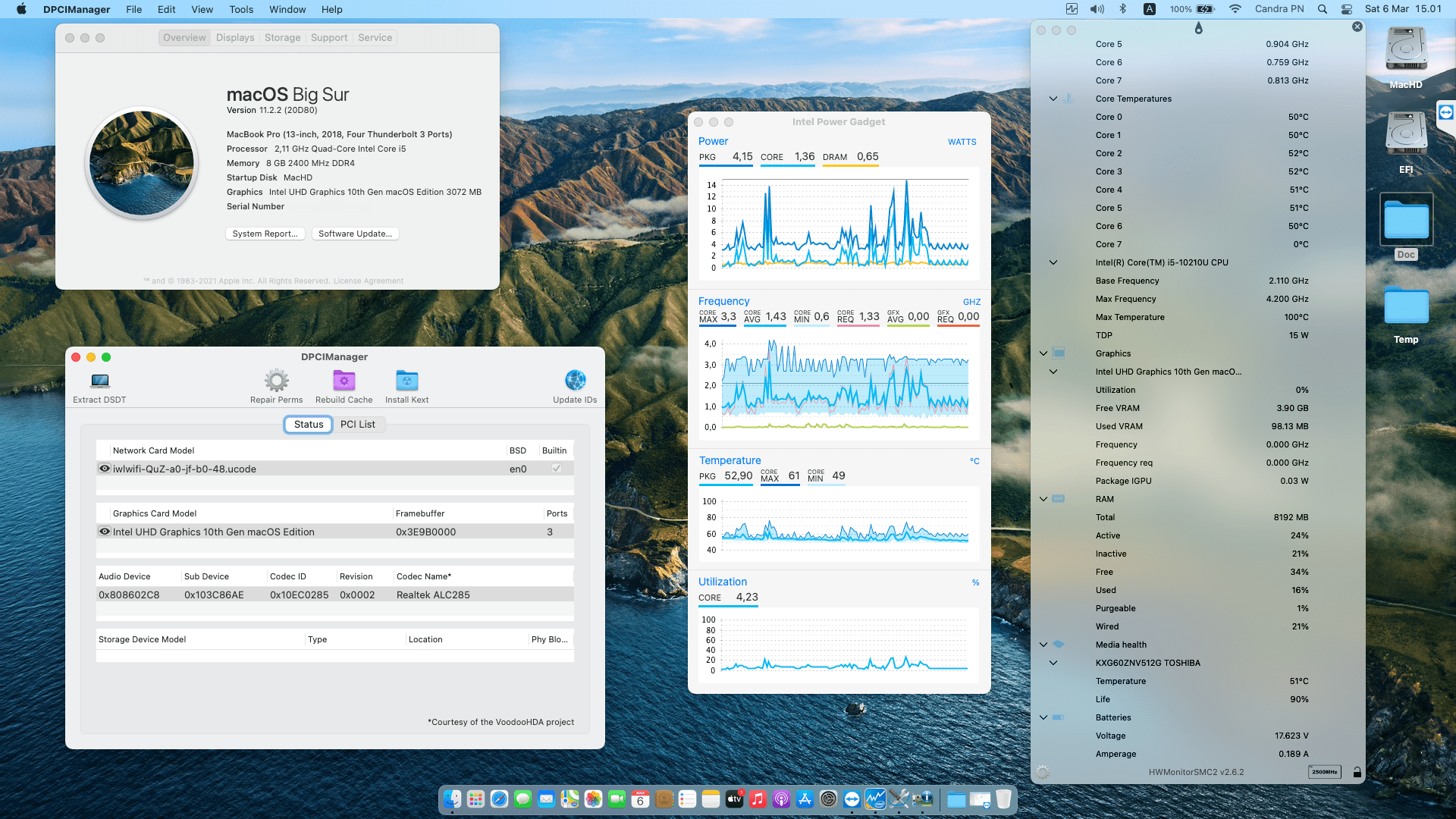Click the Rebuild Cache icon
This screenshot has width=1456, height=819.
[344, 381]
